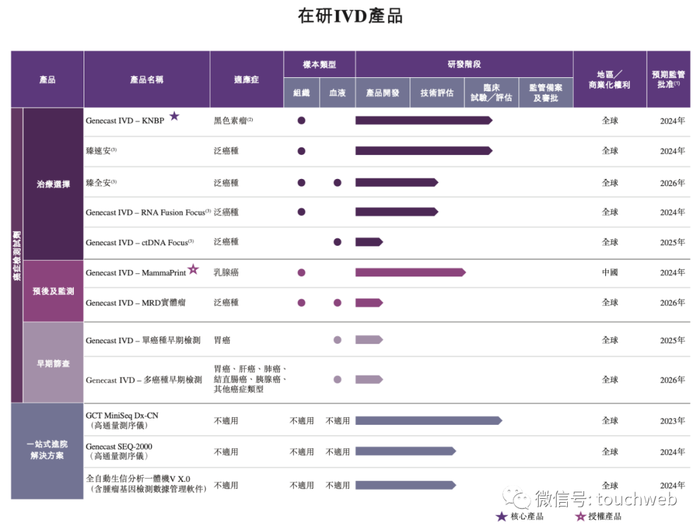Click the product name Genecast IVD – KNBP
Viewport: 700px width, 530px height.
click(x=125, y=121)
